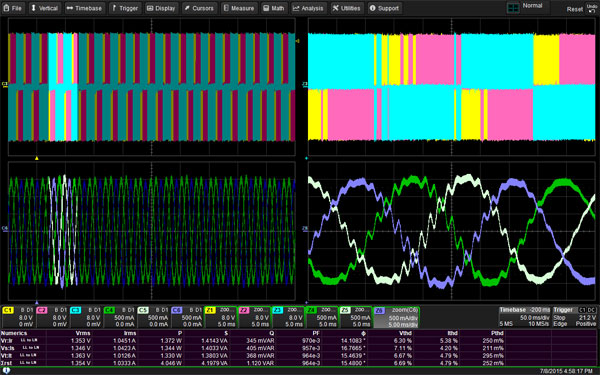Click the Undo button

click(x=592, y=8)
